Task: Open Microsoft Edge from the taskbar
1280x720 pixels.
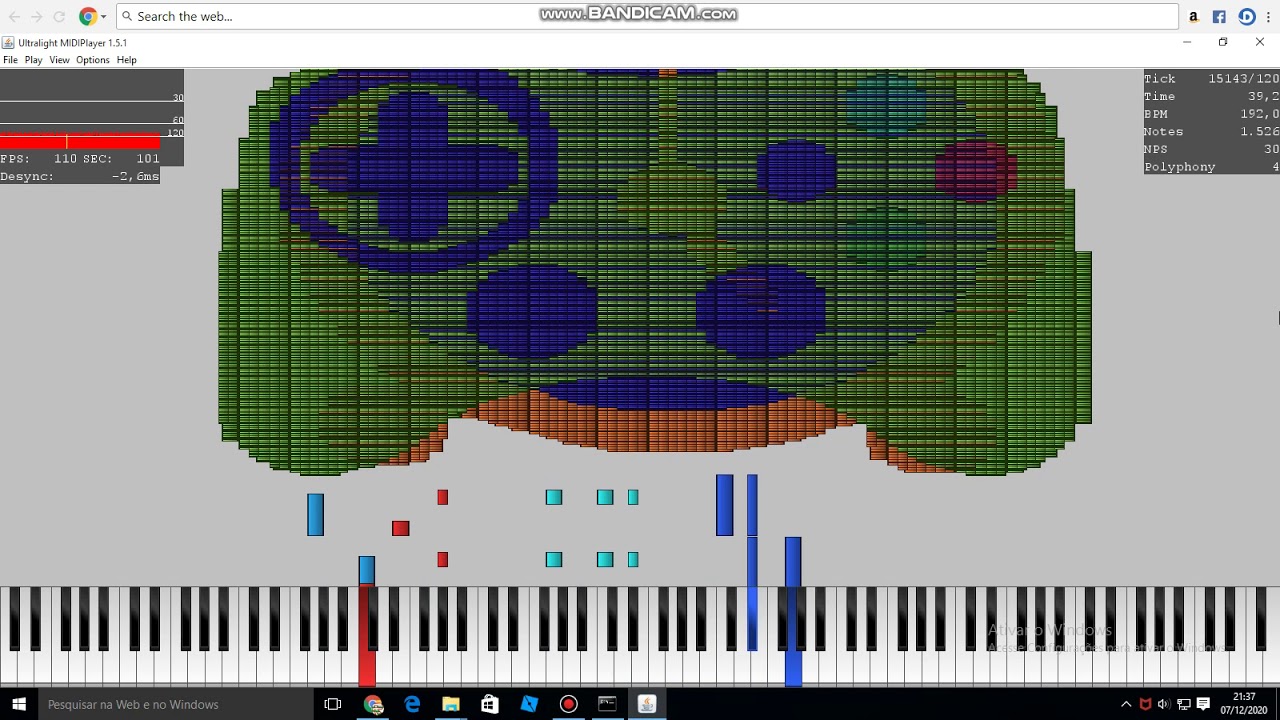Action: tap(412, 704)
